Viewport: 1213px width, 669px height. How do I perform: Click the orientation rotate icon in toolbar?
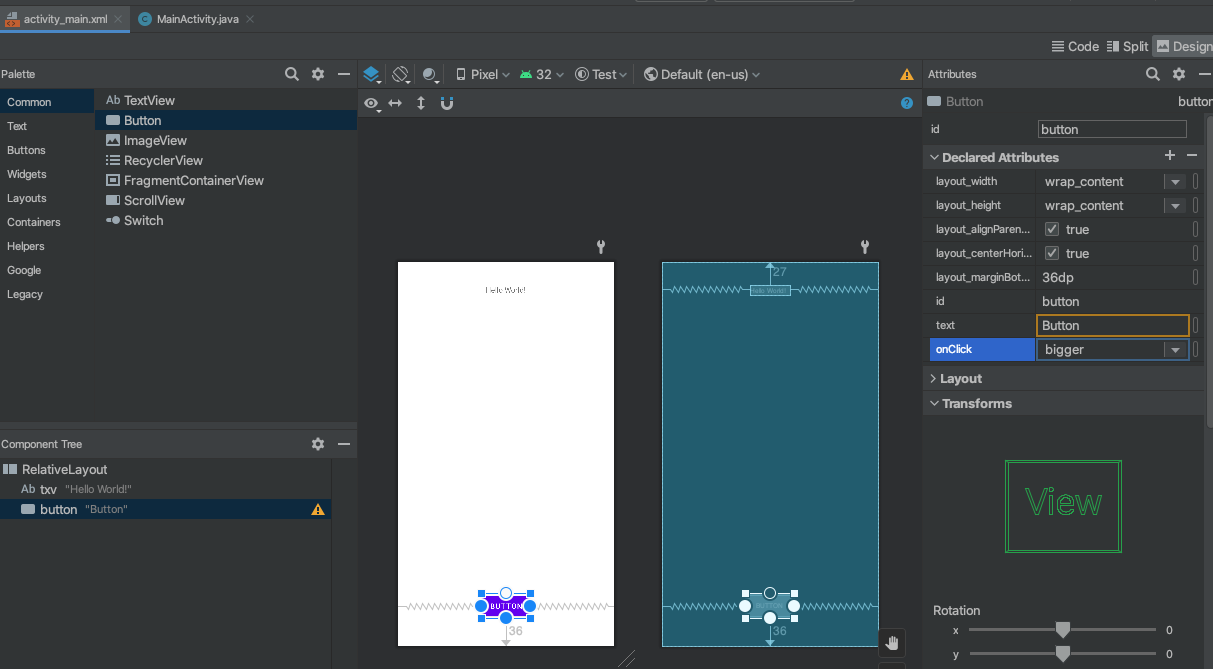click(400, 74)
